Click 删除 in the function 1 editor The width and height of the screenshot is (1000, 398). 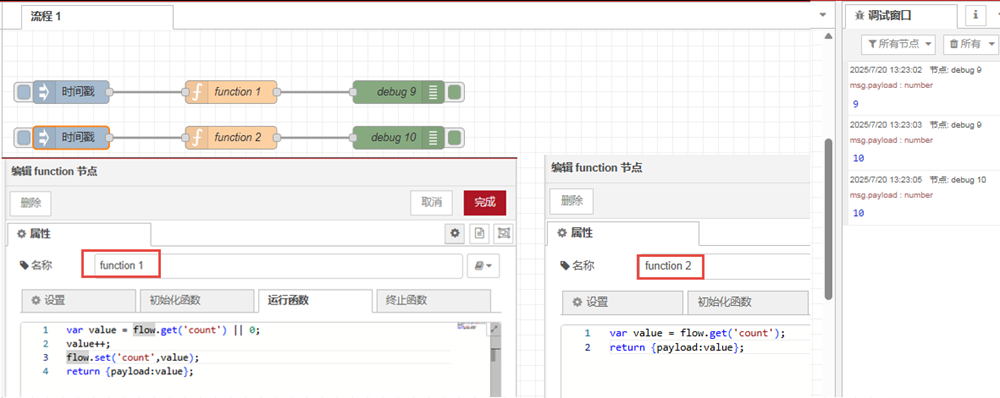click(31, 203)
